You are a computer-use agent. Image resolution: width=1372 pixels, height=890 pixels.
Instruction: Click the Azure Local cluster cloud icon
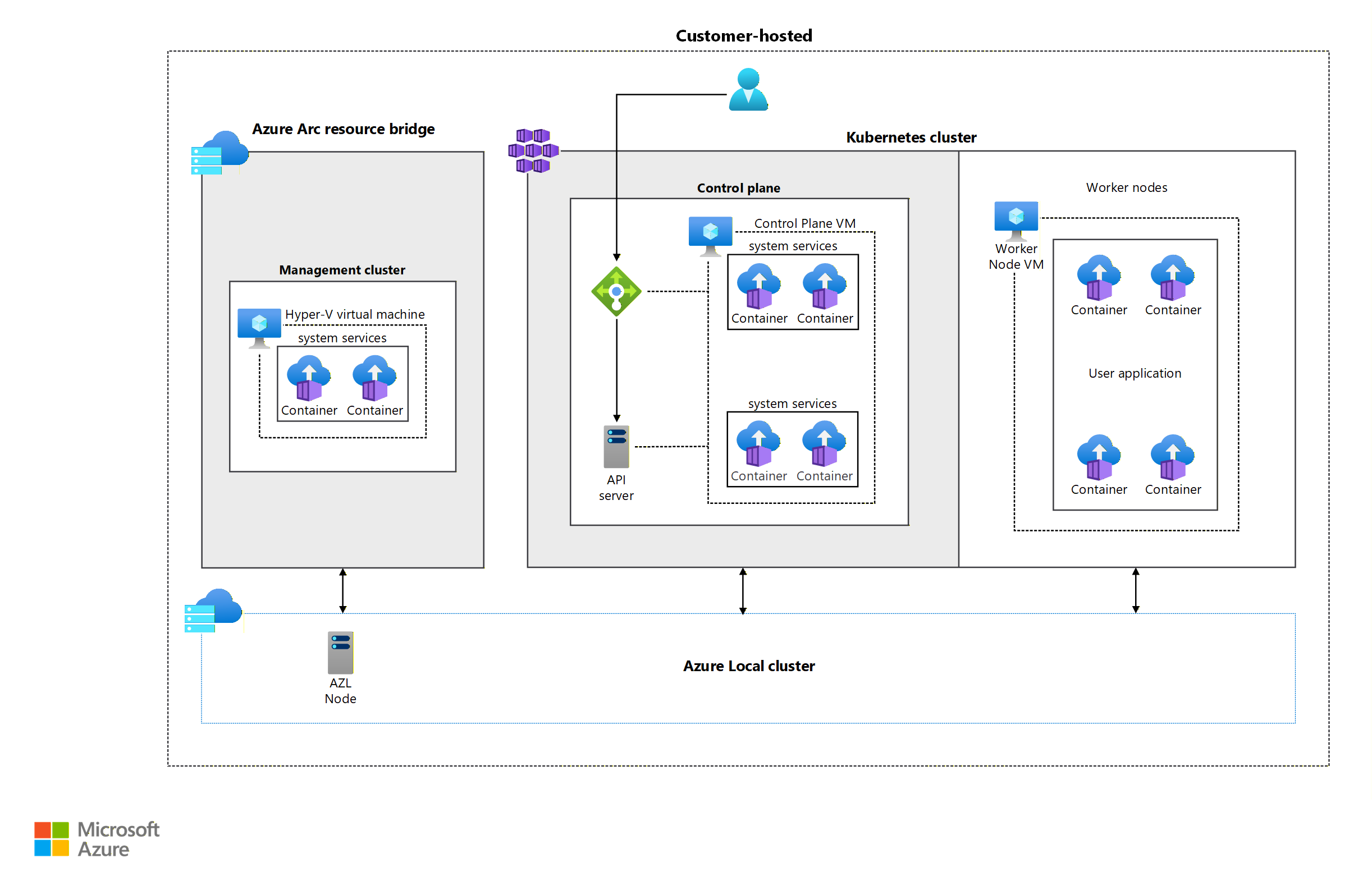(x=213, y=610)
